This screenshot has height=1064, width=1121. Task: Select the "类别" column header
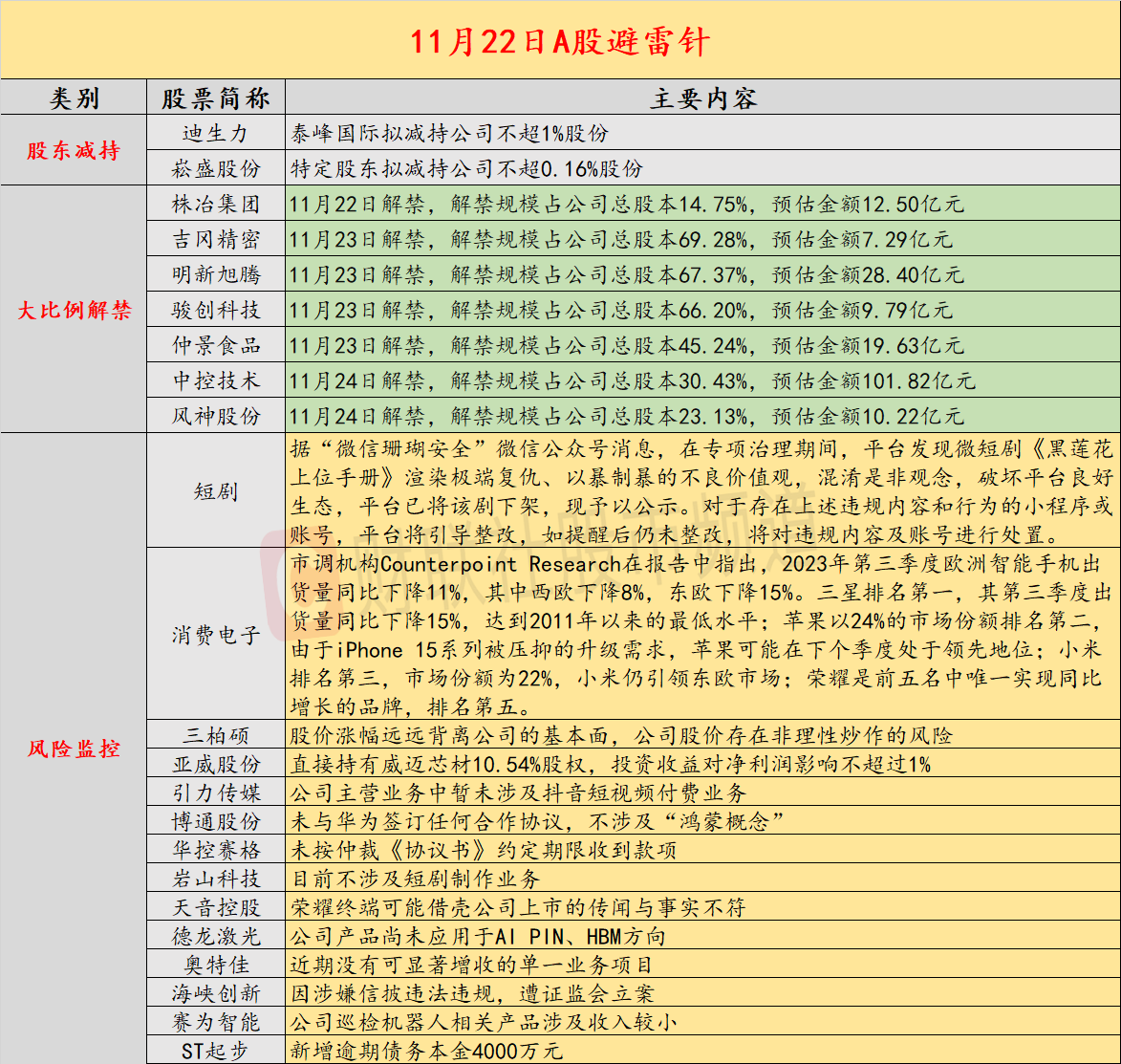(74, 98)
